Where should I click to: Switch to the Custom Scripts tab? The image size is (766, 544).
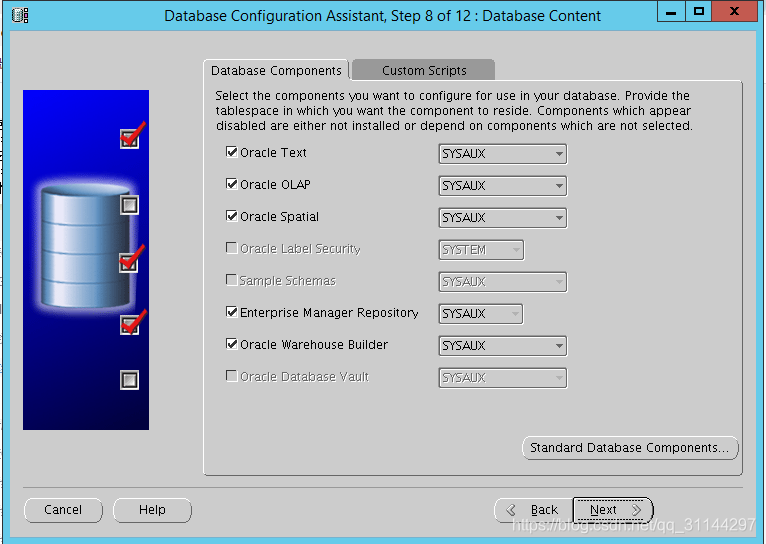click(x=424, y=70)
